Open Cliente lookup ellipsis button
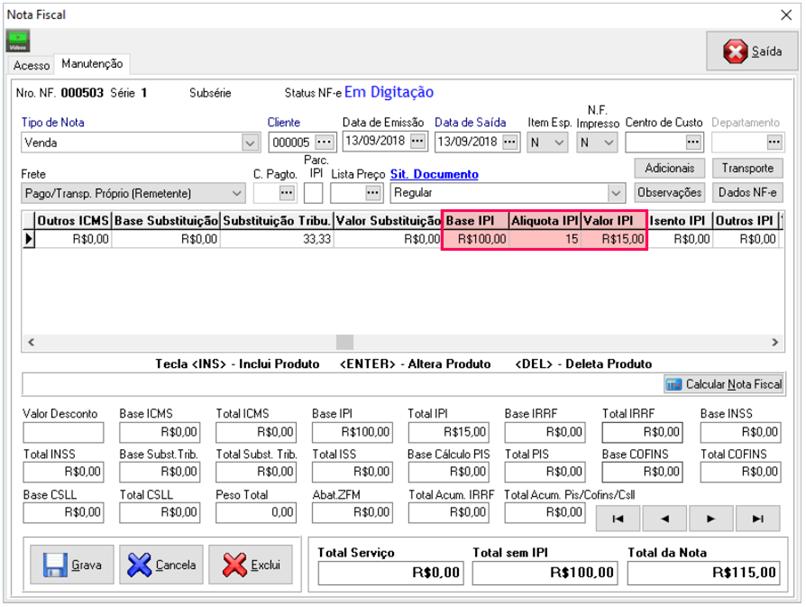 324,142
